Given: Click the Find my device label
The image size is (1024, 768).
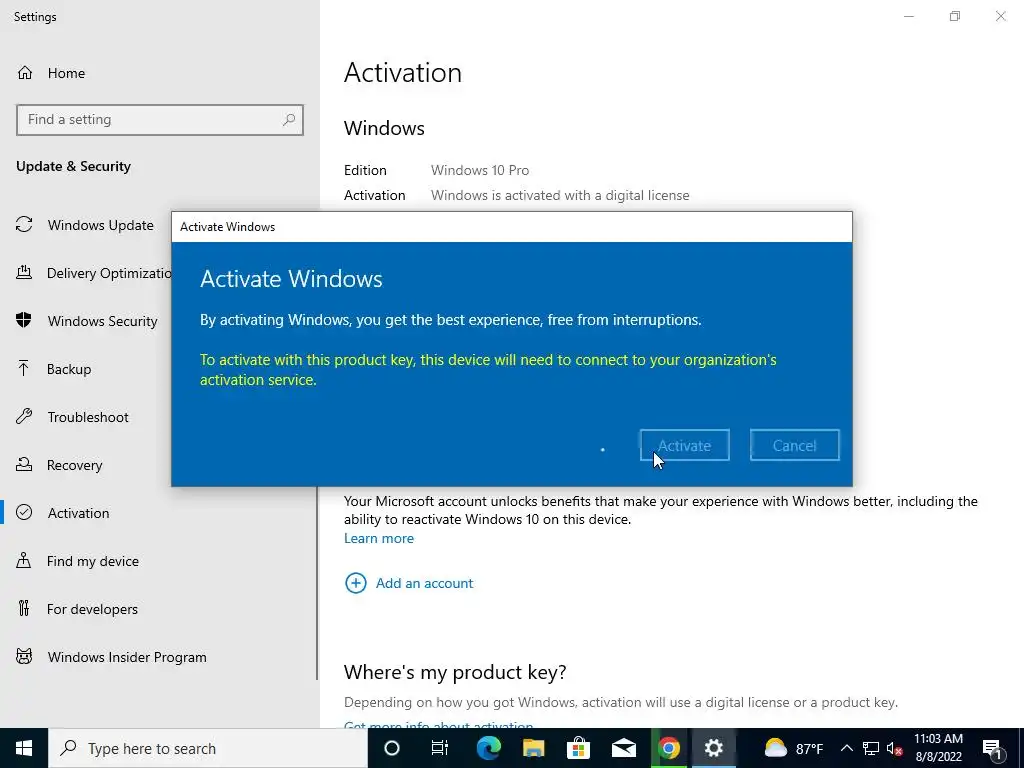Looking at the screenshot, I should (93, 561).
